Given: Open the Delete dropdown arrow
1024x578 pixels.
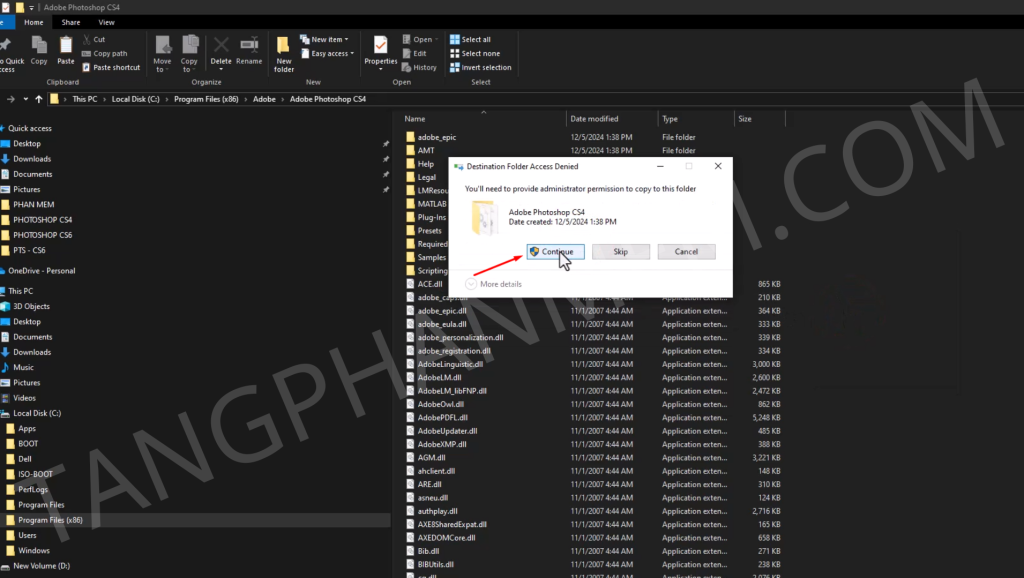Looking at the screenshot, I should click(x=221, y=69).
